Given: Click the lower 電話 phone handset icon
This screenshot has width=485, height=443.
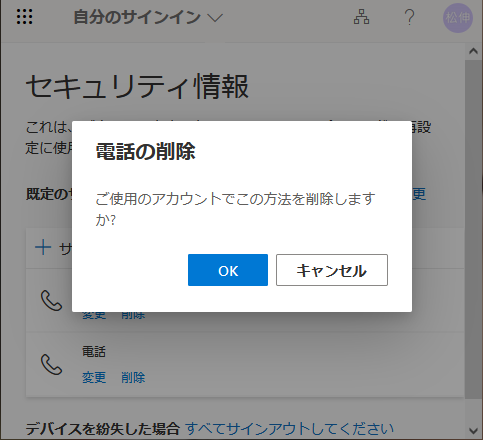Looking at the screenshot, I should pos(51,366).
